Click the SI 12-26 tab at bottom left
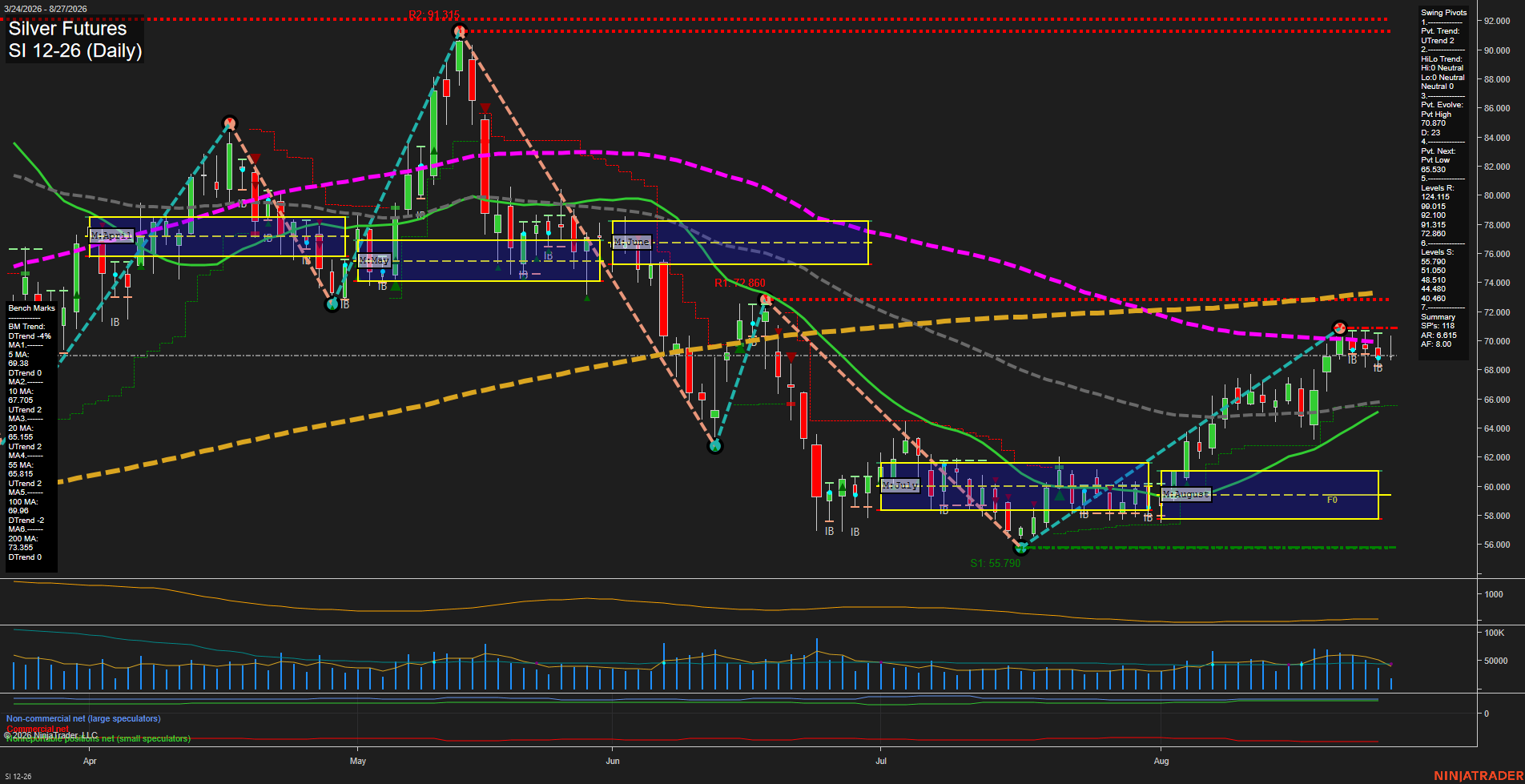Viewport: 1525px width, 784px height. click(18, 777)
